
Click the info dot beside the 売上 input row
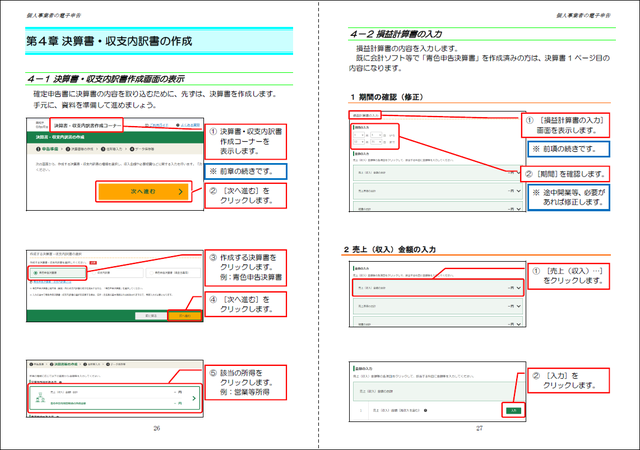point(425,410)
